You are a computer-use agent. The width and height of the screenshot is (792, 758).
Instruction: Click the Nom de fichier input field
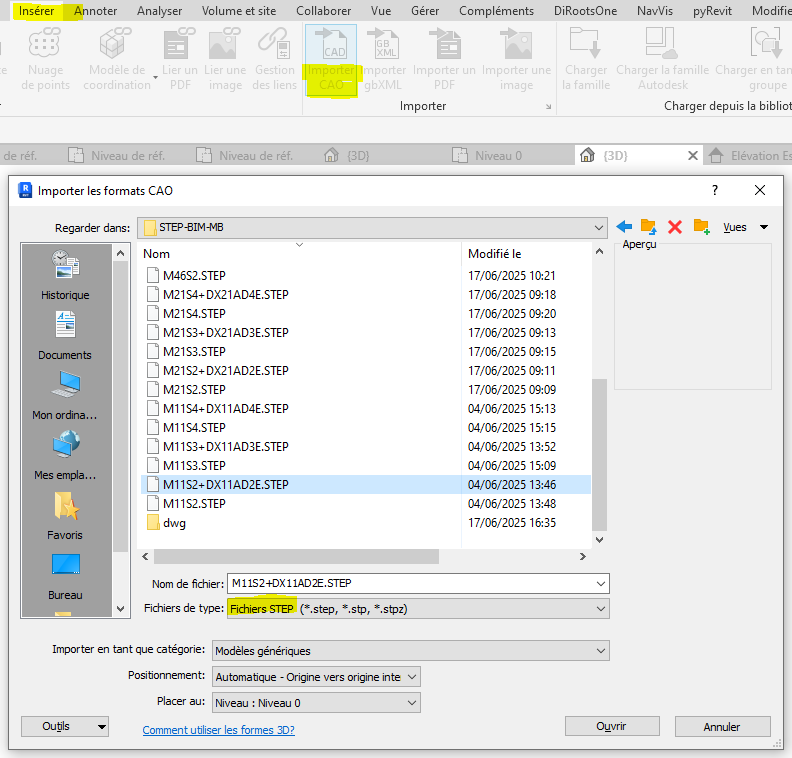[x=410, y=583]
